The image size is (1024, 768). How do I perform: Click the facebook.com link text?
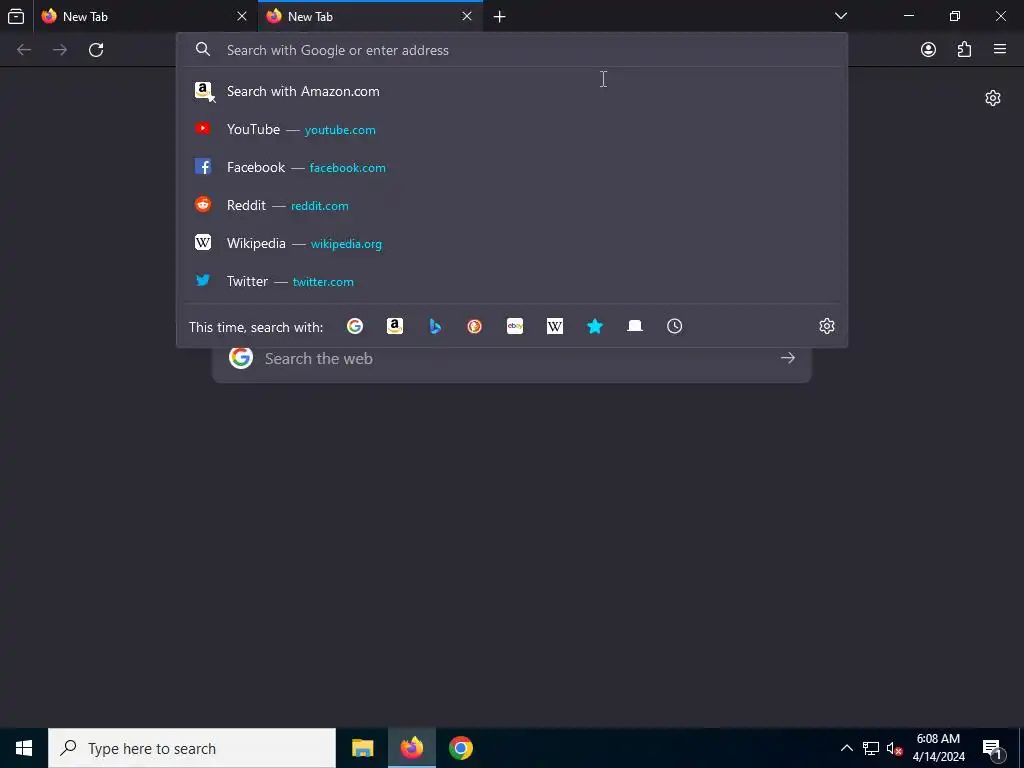pyautogui.click(x=347, y=168)
